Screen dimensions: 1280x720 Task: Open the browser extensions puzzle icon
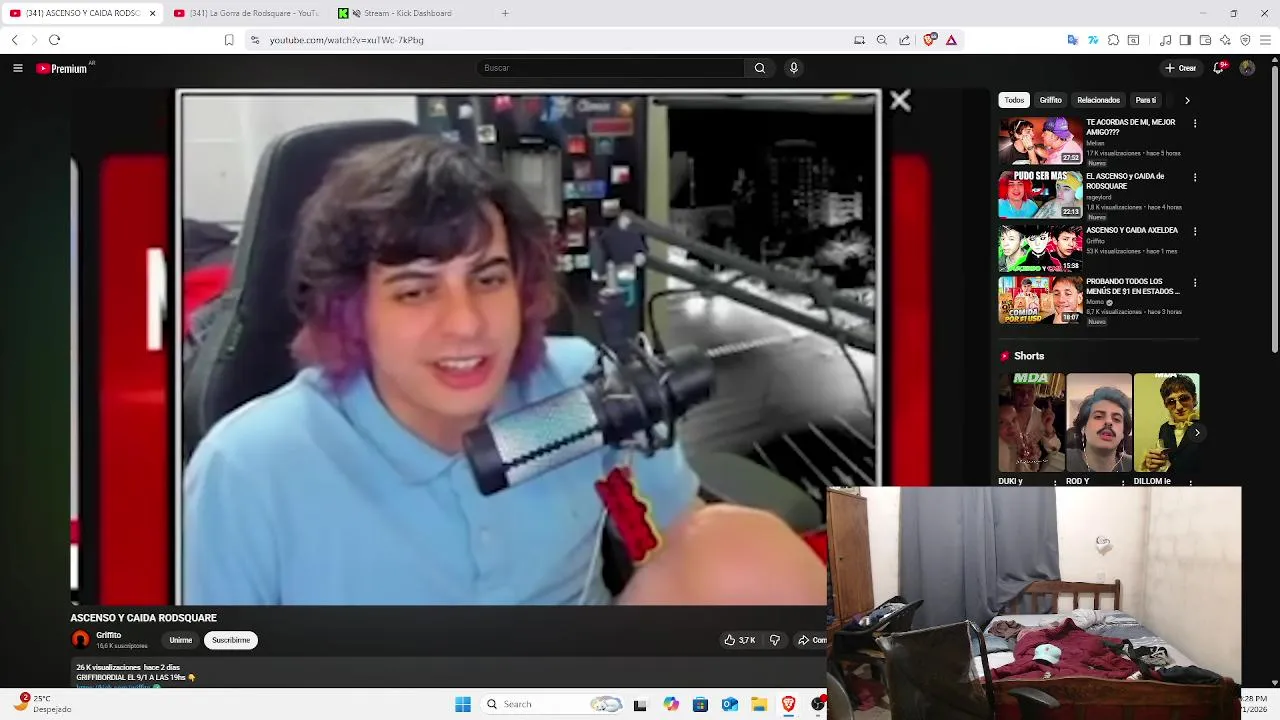pyautogui.click(x=1113, y=40)
